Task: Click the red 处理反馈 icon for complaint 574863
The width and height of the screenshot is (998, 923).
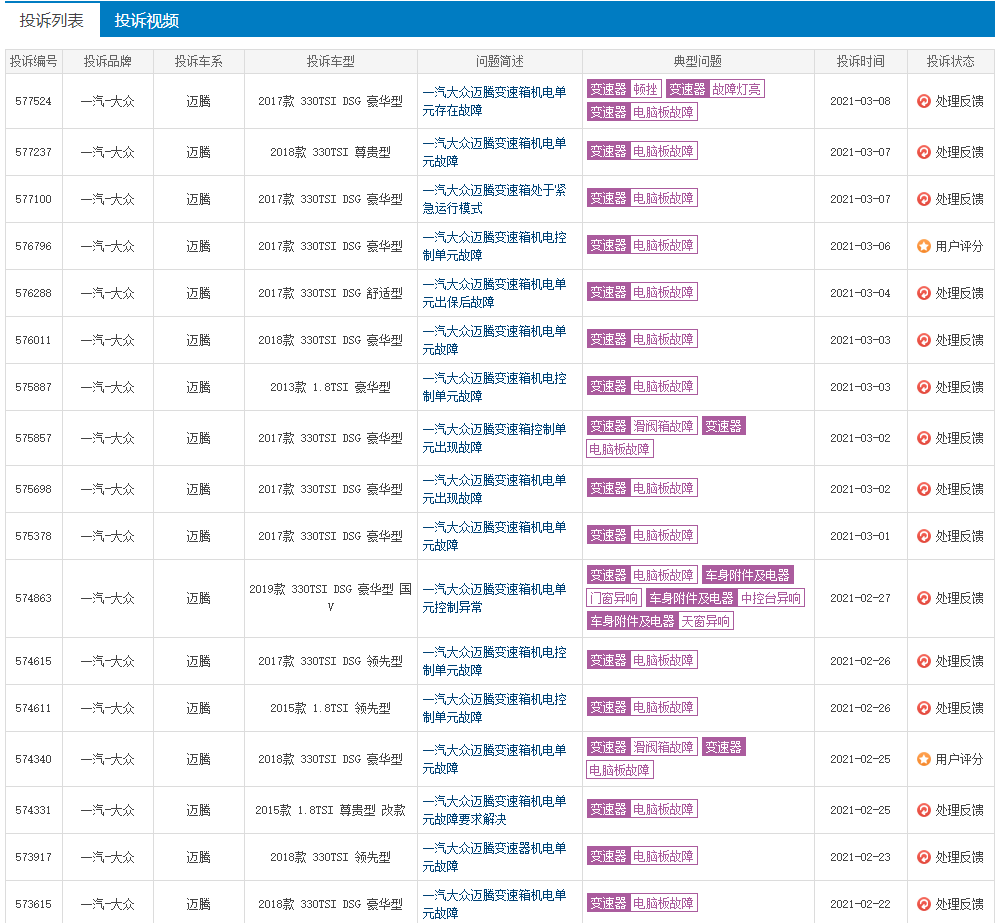Action: 924,598
